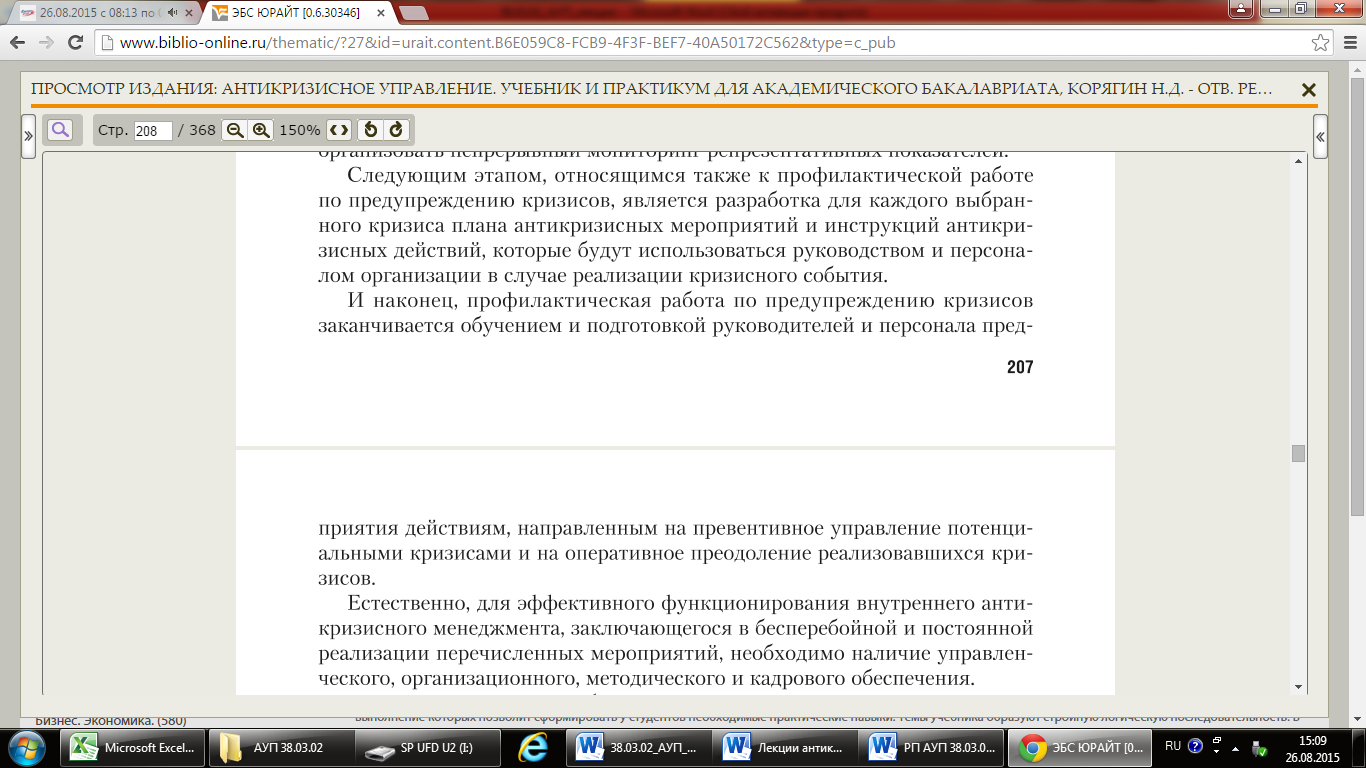
Task: Rotate the page counterclockwise
Action: pyautogui.click(x=370, y=130)
